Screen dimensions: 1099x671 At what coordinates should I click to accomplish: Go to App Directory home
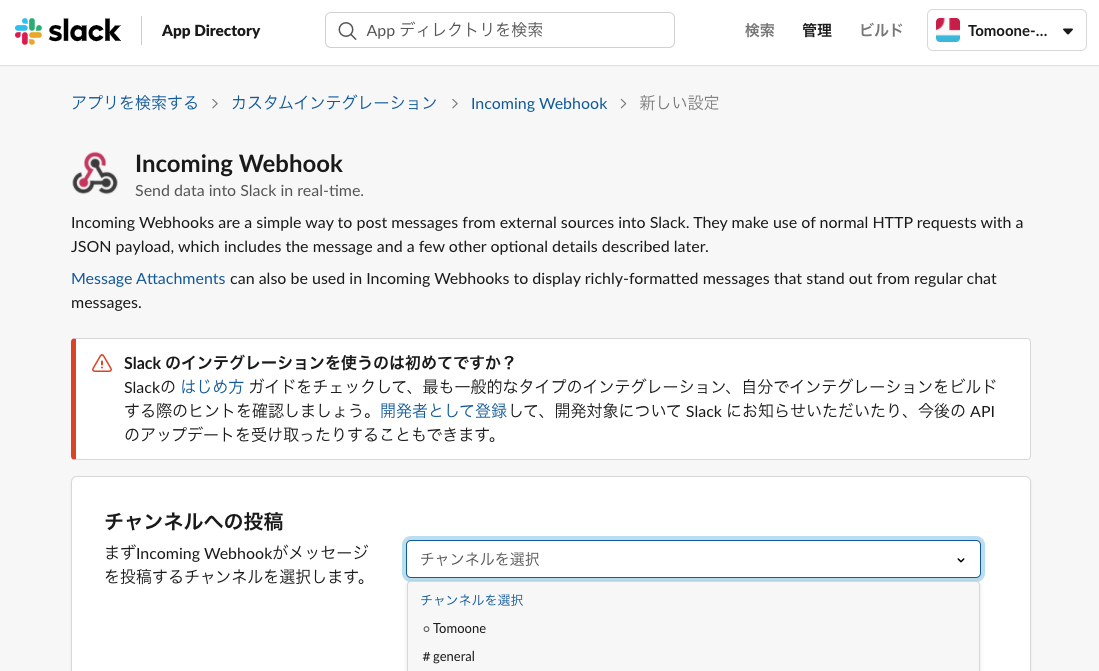click(211, 31)
